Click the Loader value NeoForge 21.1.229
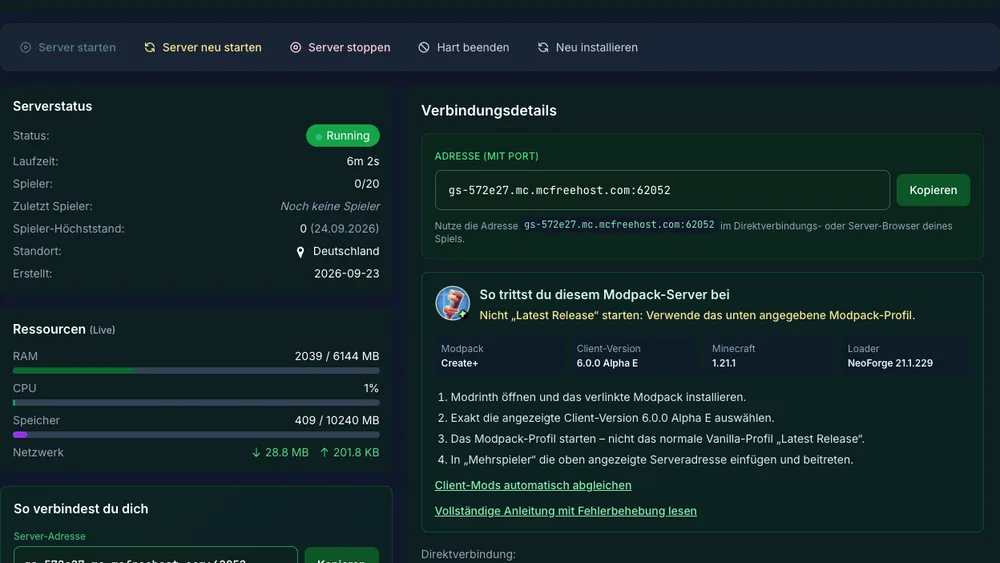 890,363
